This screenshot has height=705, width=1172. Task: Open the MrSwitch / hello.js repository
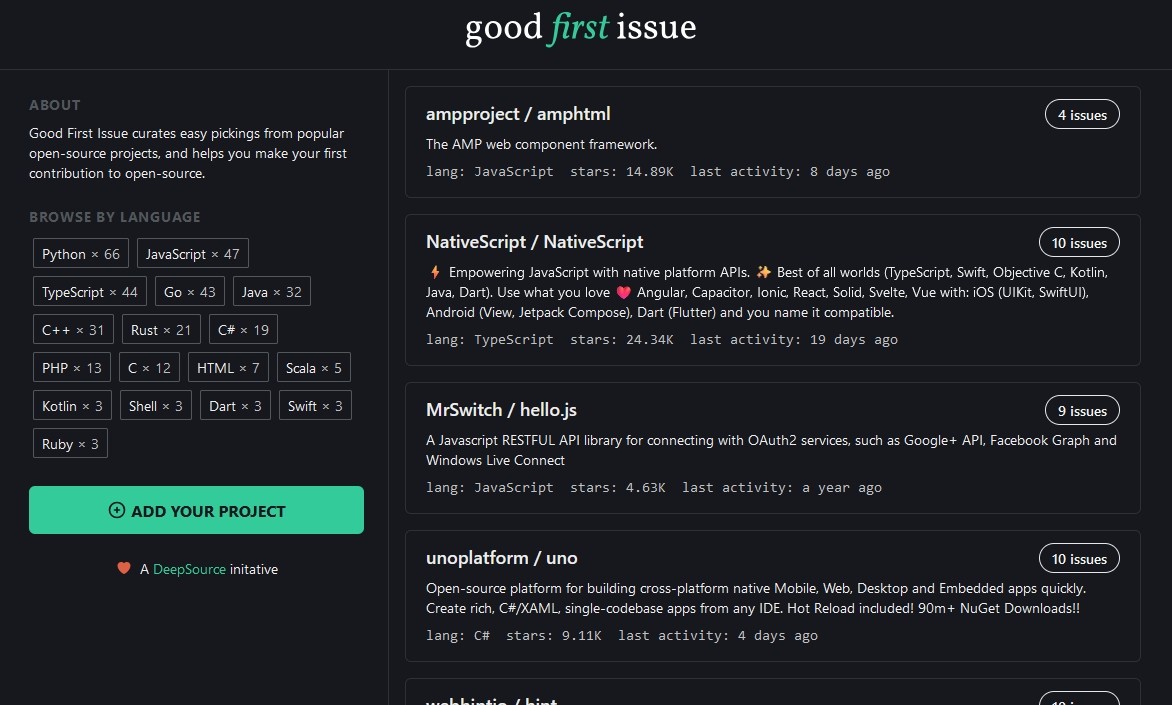502,410
